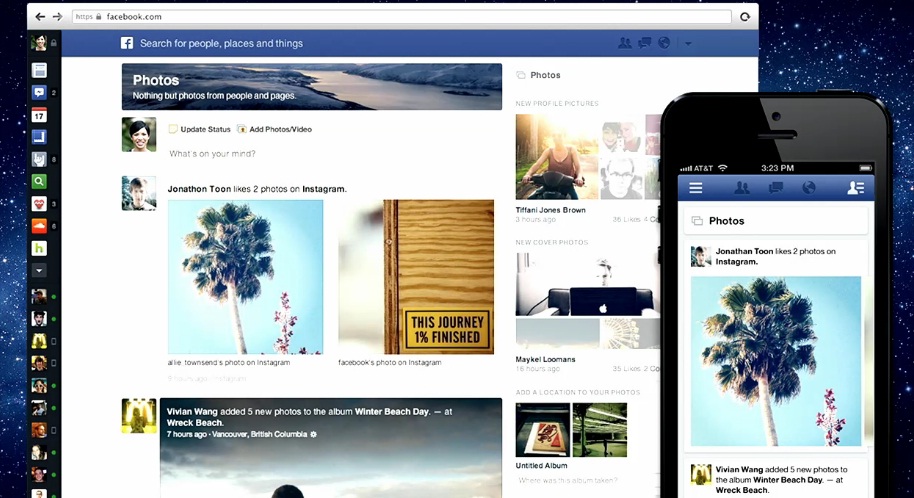Click the 'NEW PROFILE PICTURES' heading
This screenshot has height=498, width=914.
pos(557,104)
